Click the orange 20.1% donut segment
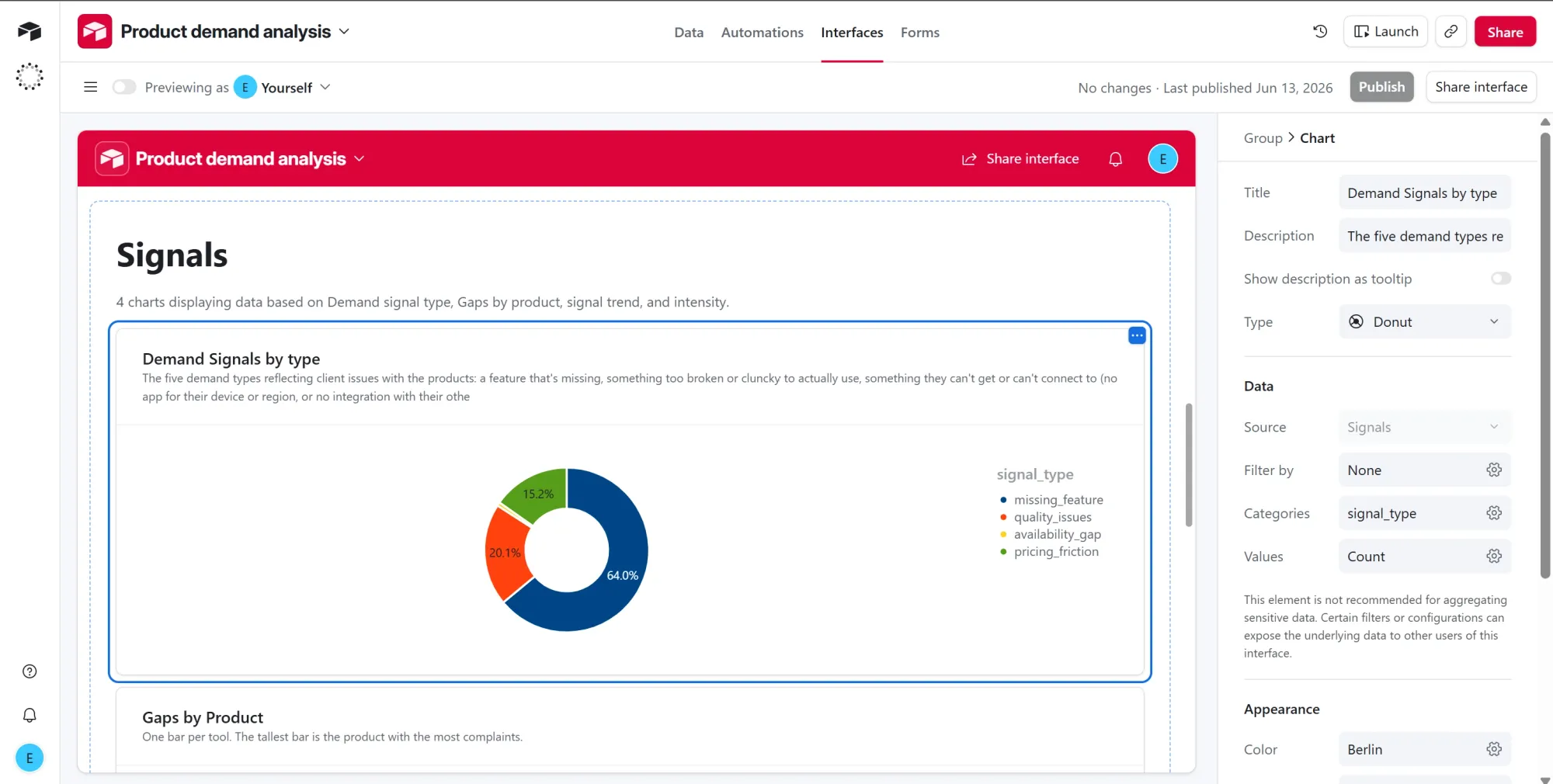 506,553
